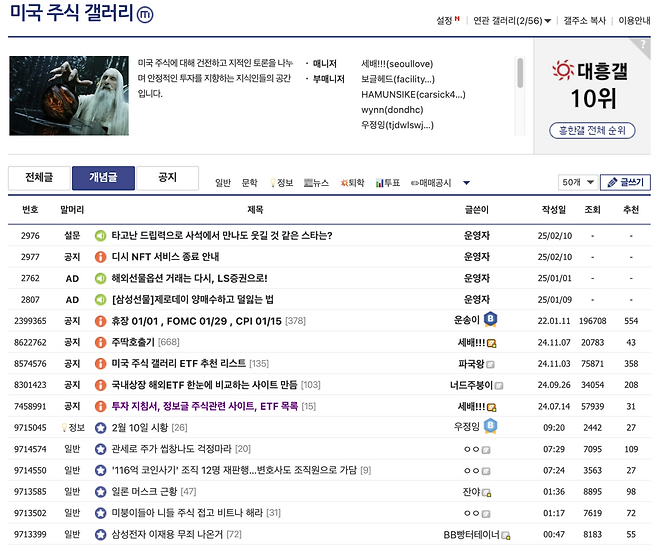Filter posts by 문학 category
The image size is (658, 545).
[249, 183]
